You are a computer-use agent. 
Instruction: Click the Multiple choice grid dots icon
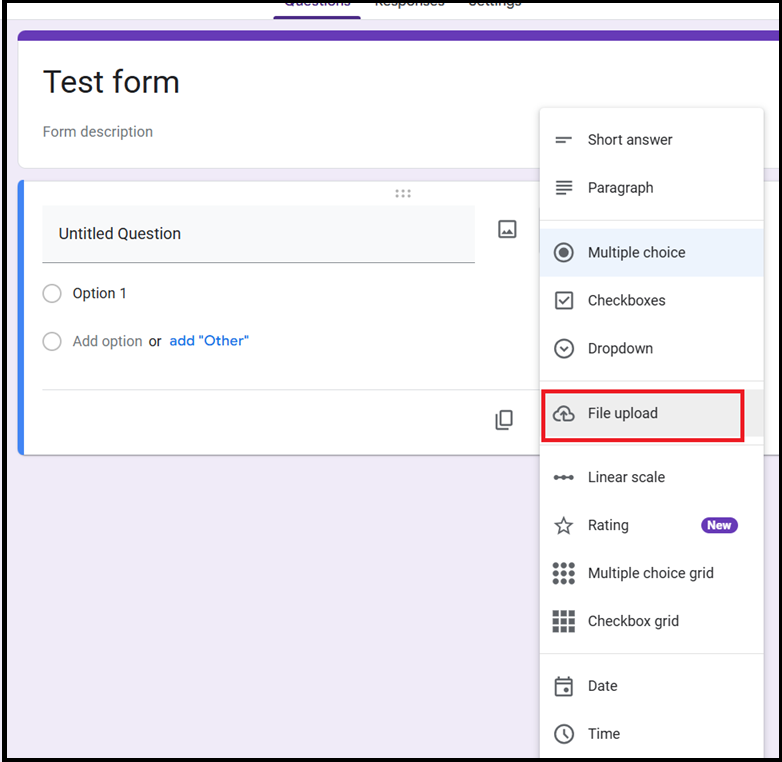pos(564,573)
